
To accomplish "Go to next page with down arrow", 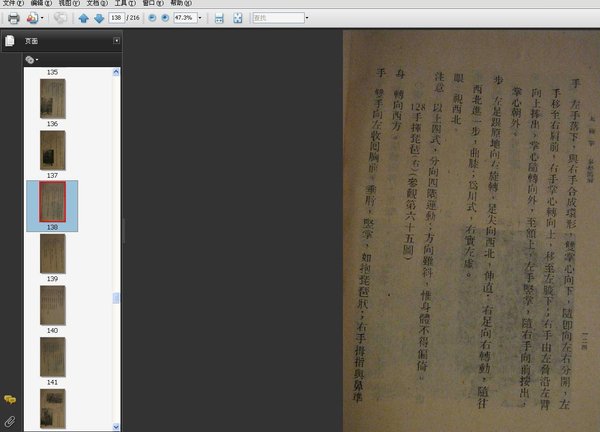I will tap(99, 18).
